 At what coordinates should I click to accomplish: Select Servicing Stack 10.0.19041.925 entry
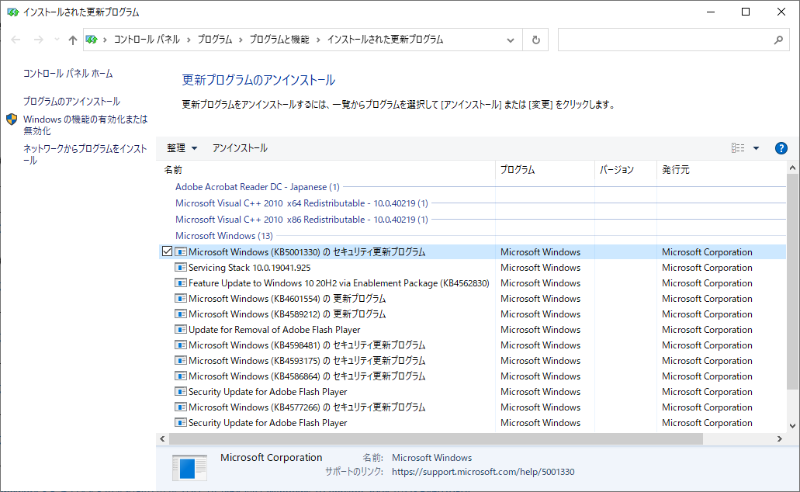[x=249, y=267]
